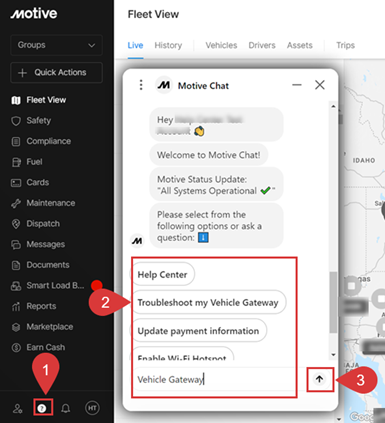This screenshot has height=423, width=385.
Task: Switch to the Live tab
Action: pos(135,45)
